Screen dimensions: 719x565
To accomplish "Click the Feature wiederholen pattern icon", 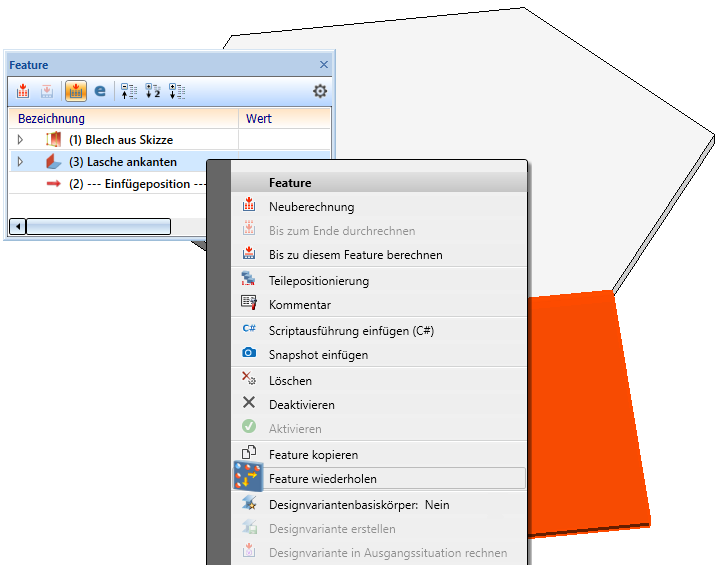I will (x=248, y=476).
